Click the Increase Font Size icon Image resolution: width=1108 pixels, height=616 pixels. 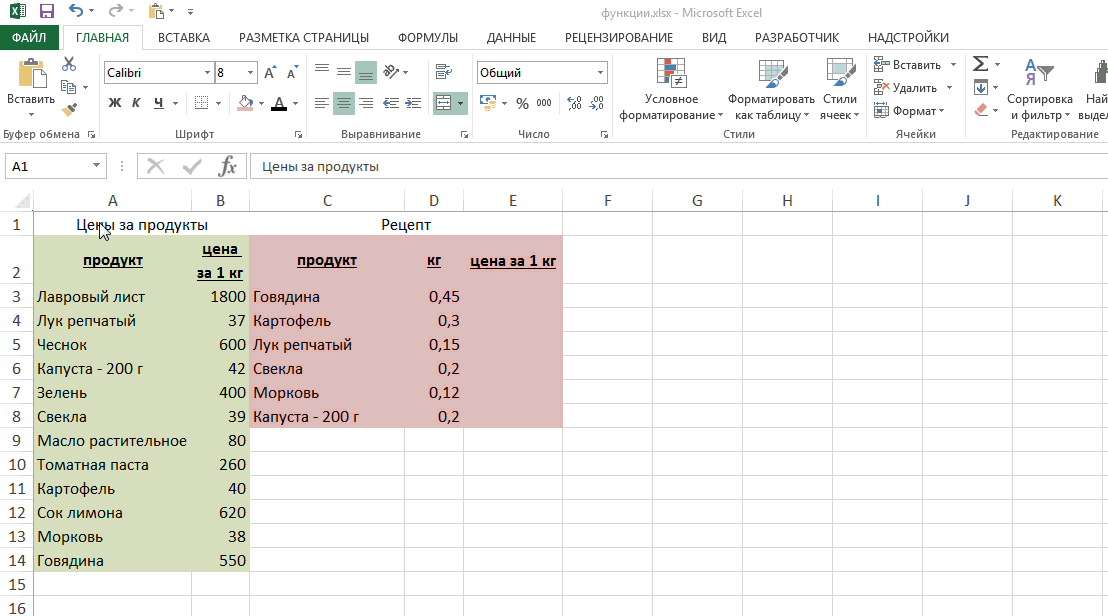point(270,73)
